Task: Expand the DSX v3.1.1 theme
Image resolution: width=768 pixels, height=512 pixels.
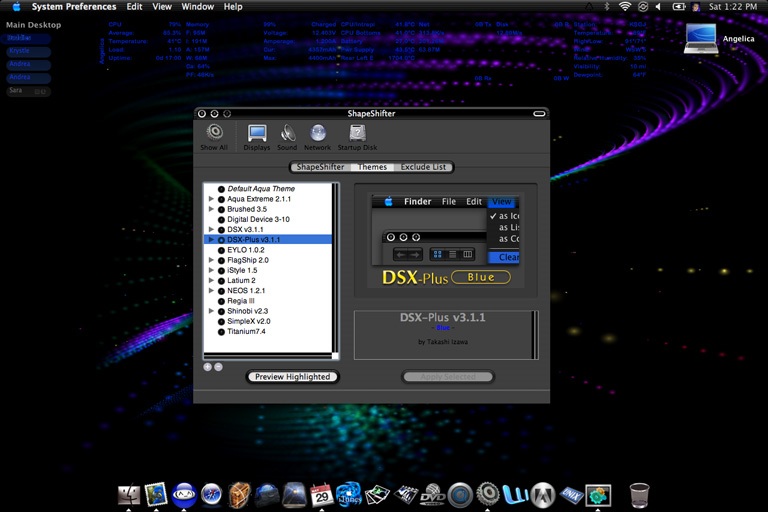Action: [x=211, y=229]
